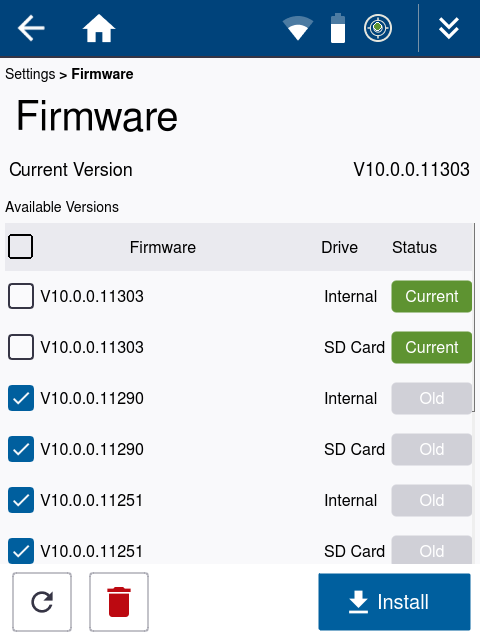Check V10.0.0.11303 Internal firmware checkbox
The image size is (480, 640).
pyautogui.click(x=21, y=296)
